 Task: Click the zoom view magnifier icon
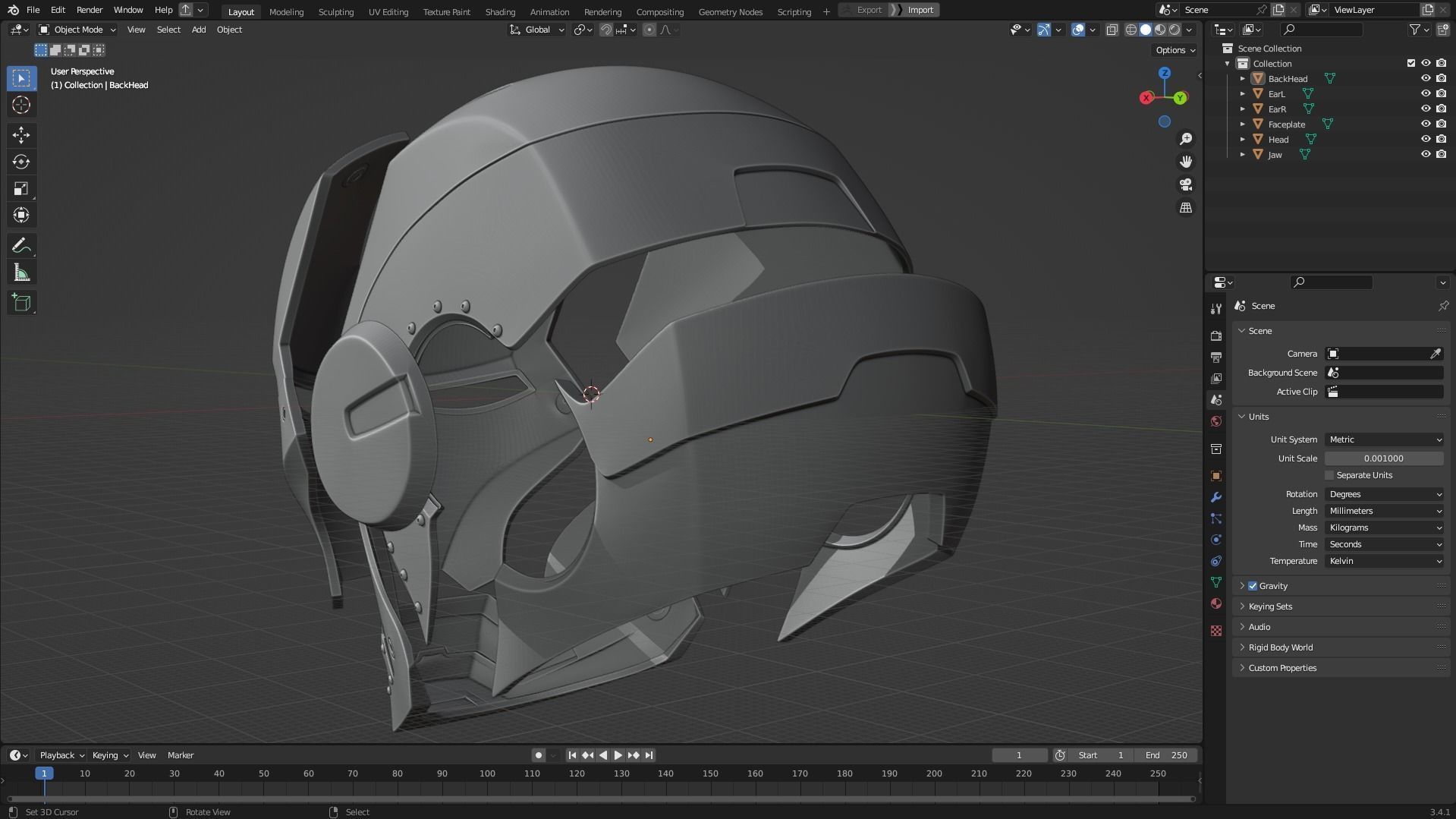point(1186,139)
